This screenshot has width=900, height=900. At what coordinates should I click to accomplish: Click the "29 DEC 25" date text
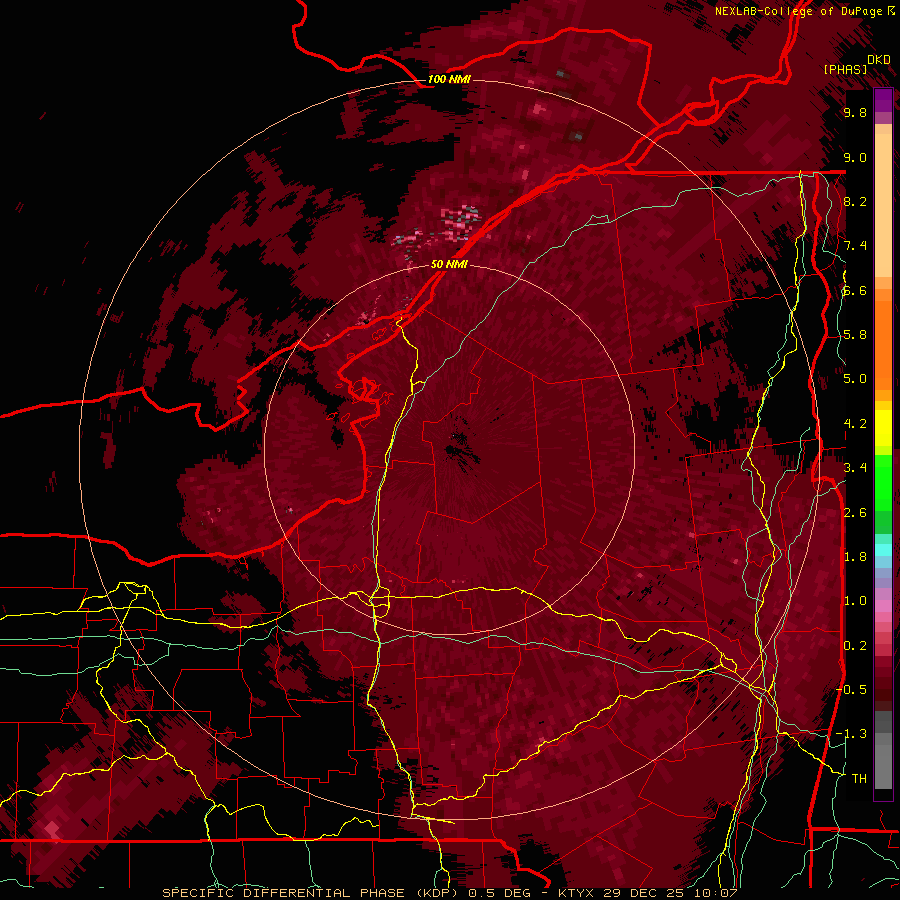click(x=645, y=893)
